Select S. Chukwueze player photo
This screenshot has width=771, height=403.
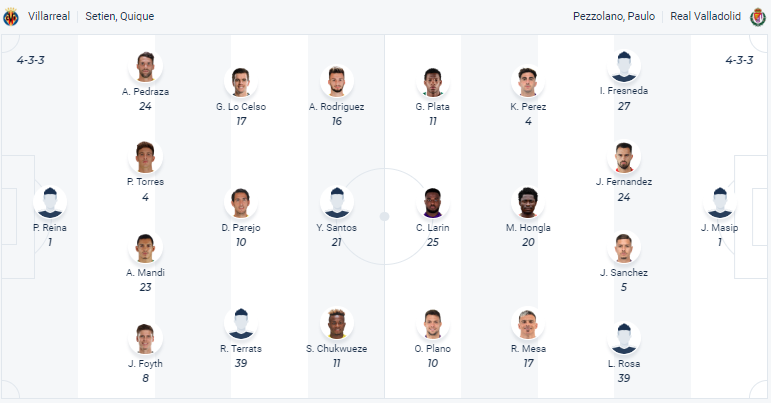337,323
